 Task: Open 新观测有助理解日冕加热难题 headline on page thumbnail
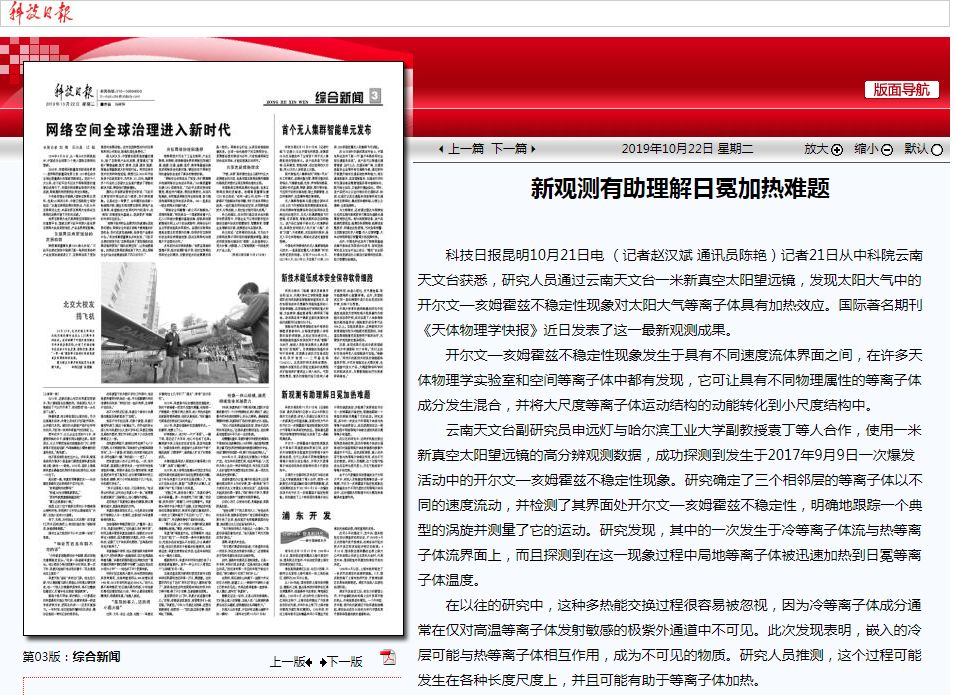coord(326,394)
